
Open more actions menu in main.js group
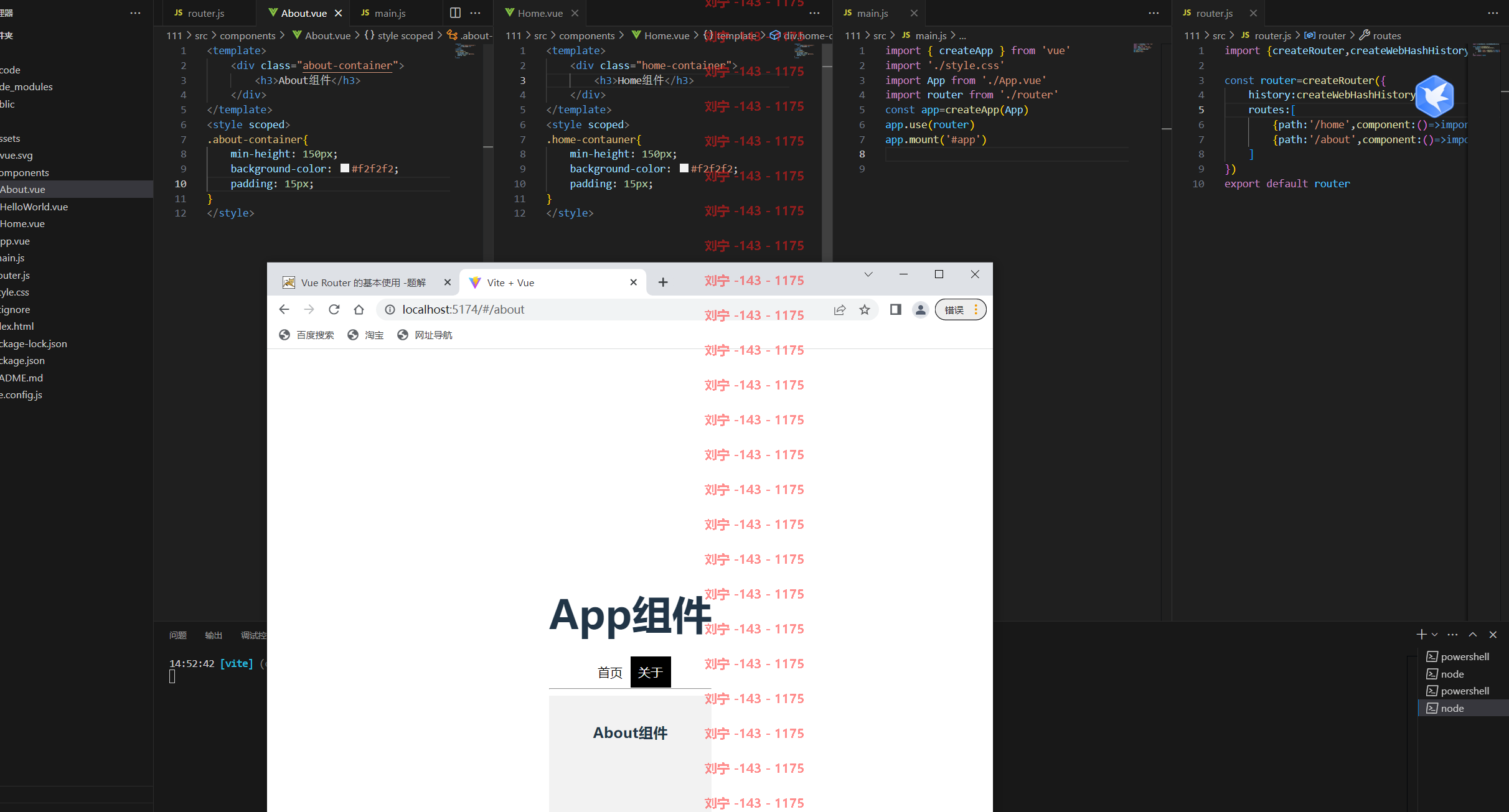pyautogui.click(x=1154, y=13)
